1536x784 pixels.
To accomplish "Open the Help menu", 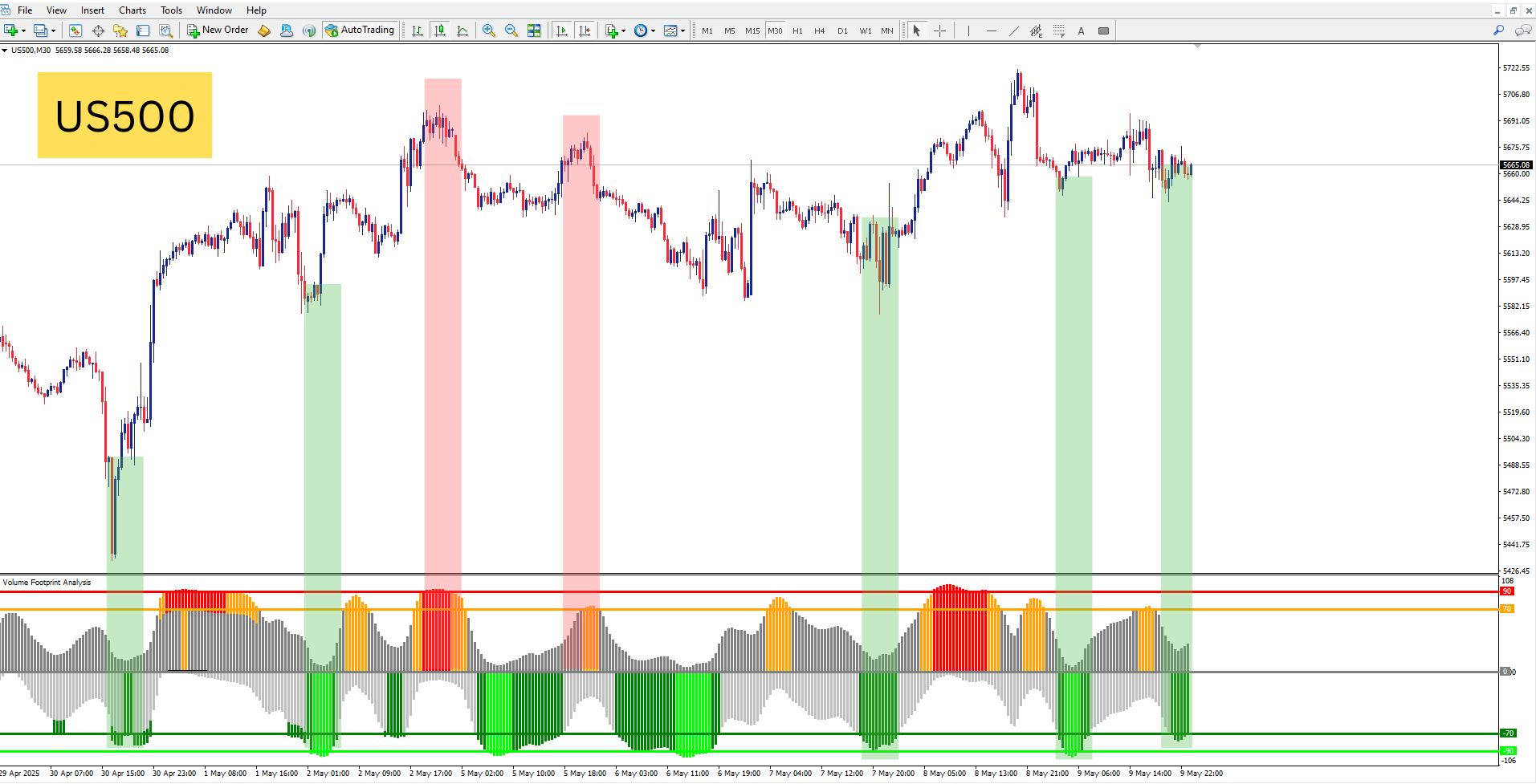I will coord(256,10).
